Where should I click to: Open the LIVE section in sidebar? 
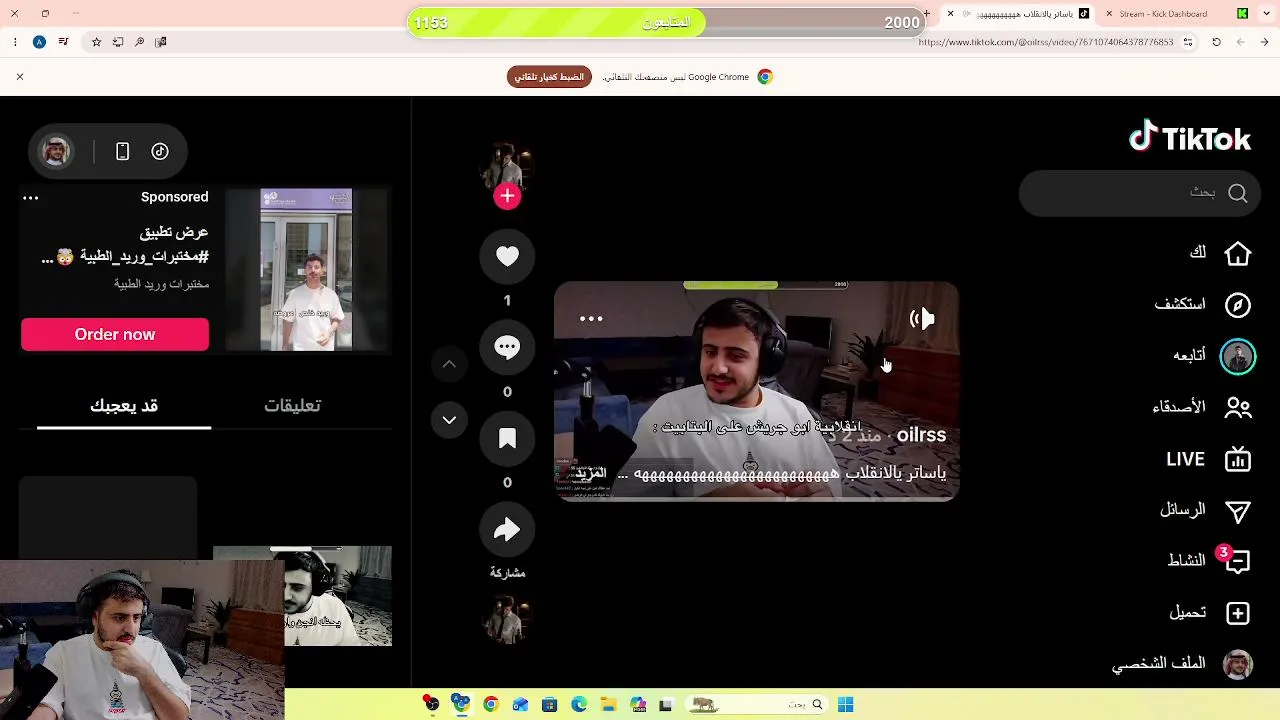coord(1208,459)
